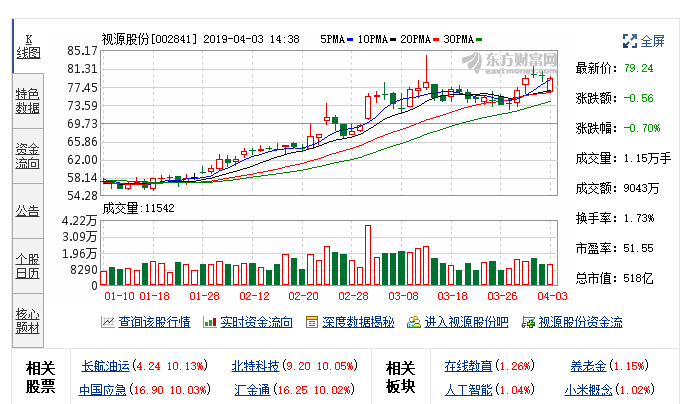
Task: Open related stock 汇金通
Action: pyautogui.click(x=252, y=390)
